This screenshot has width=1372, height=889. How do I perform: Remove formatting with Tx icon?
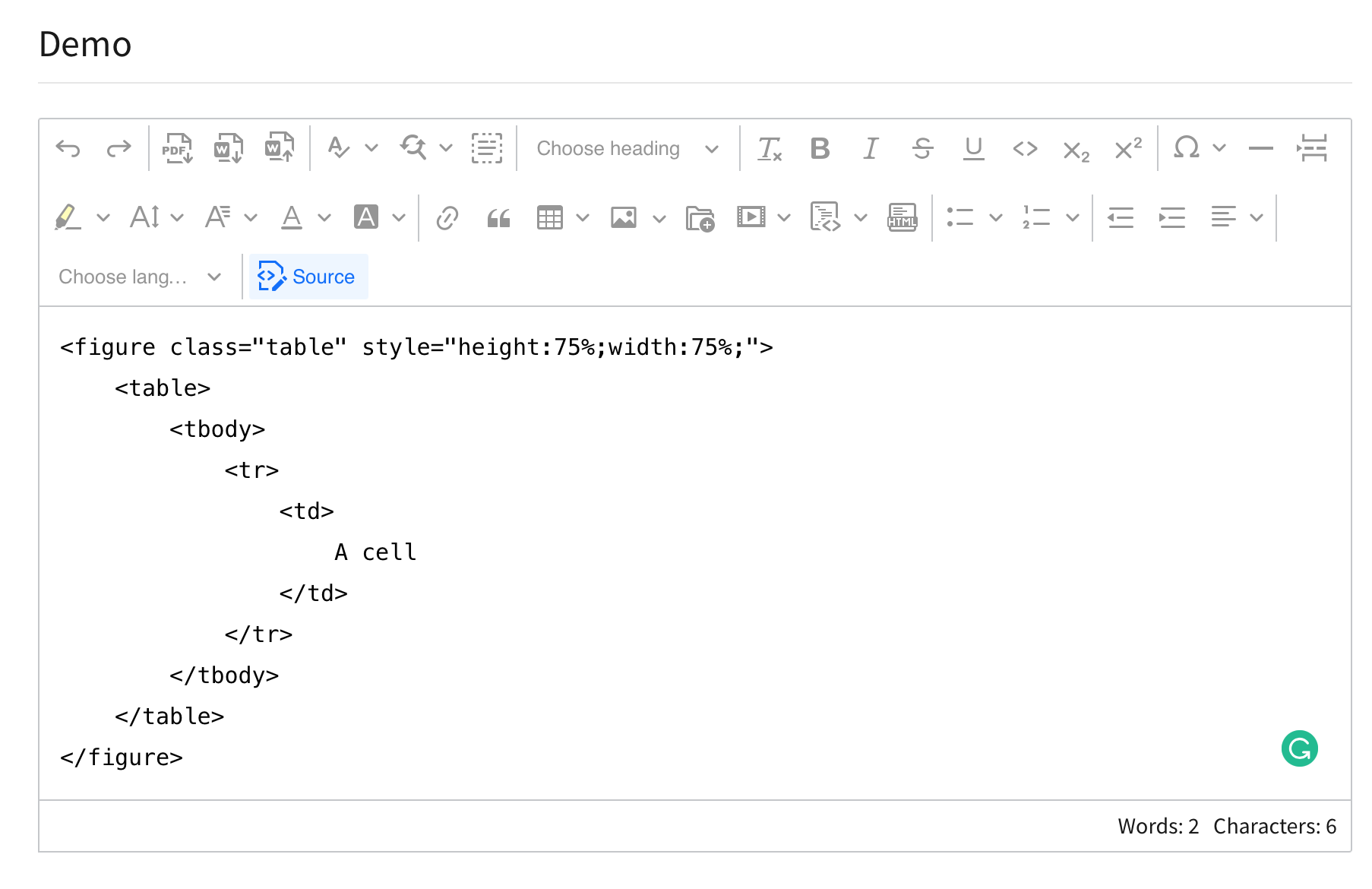[770, 148]
